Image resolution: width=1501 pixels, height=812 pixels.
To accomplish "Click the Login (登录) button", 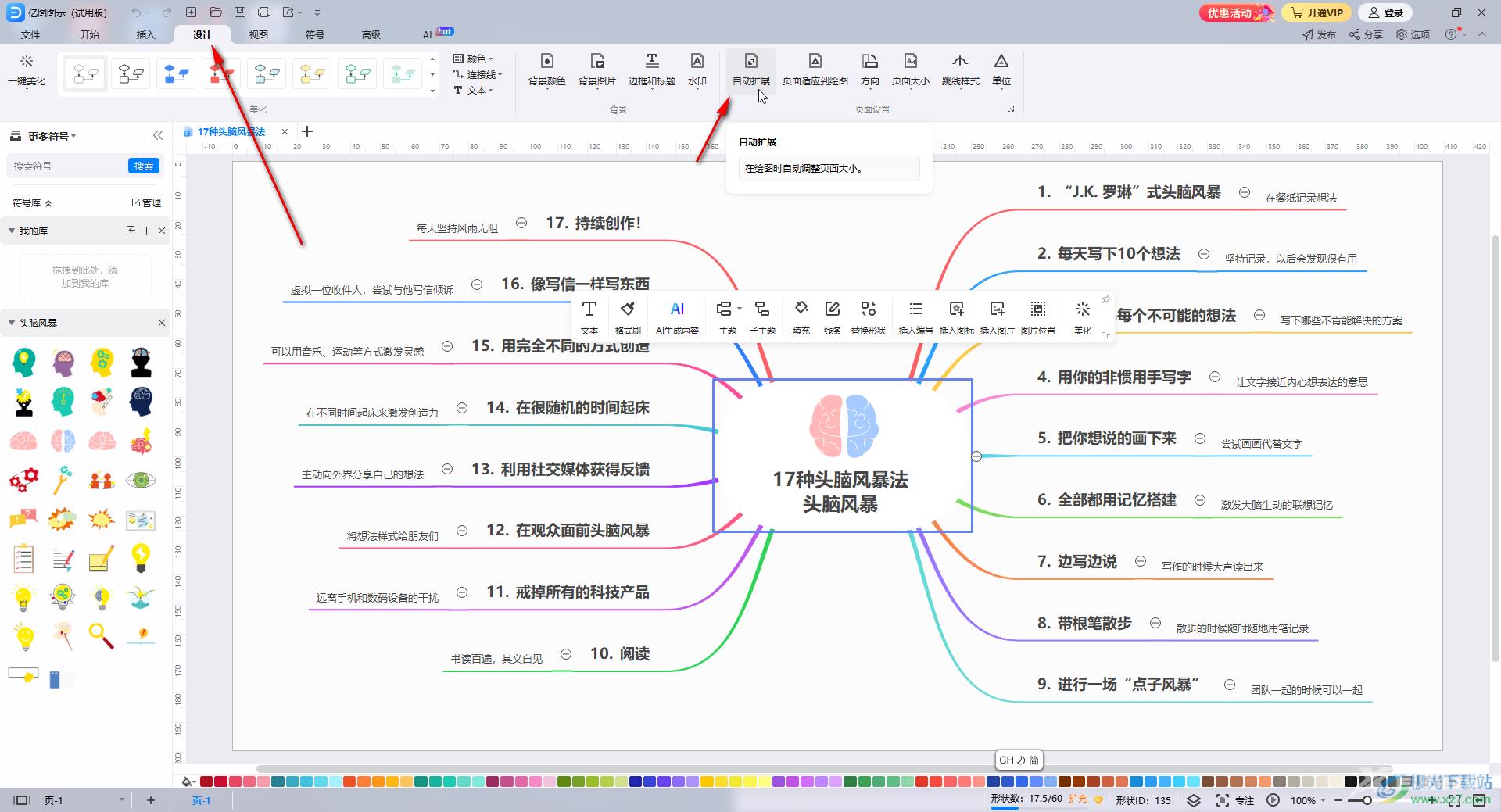I will pyautogui.click(x=1385, y=13).
